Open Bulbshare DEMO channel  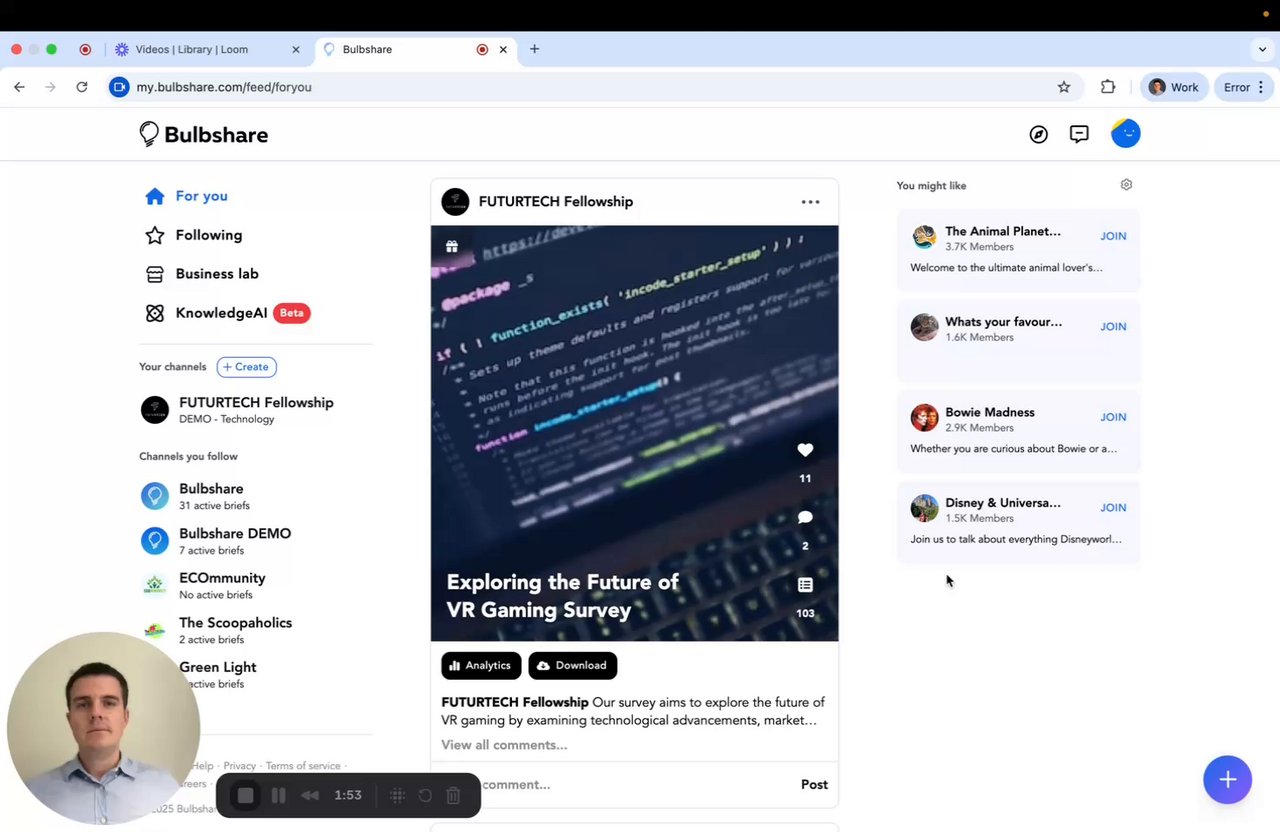217,541
